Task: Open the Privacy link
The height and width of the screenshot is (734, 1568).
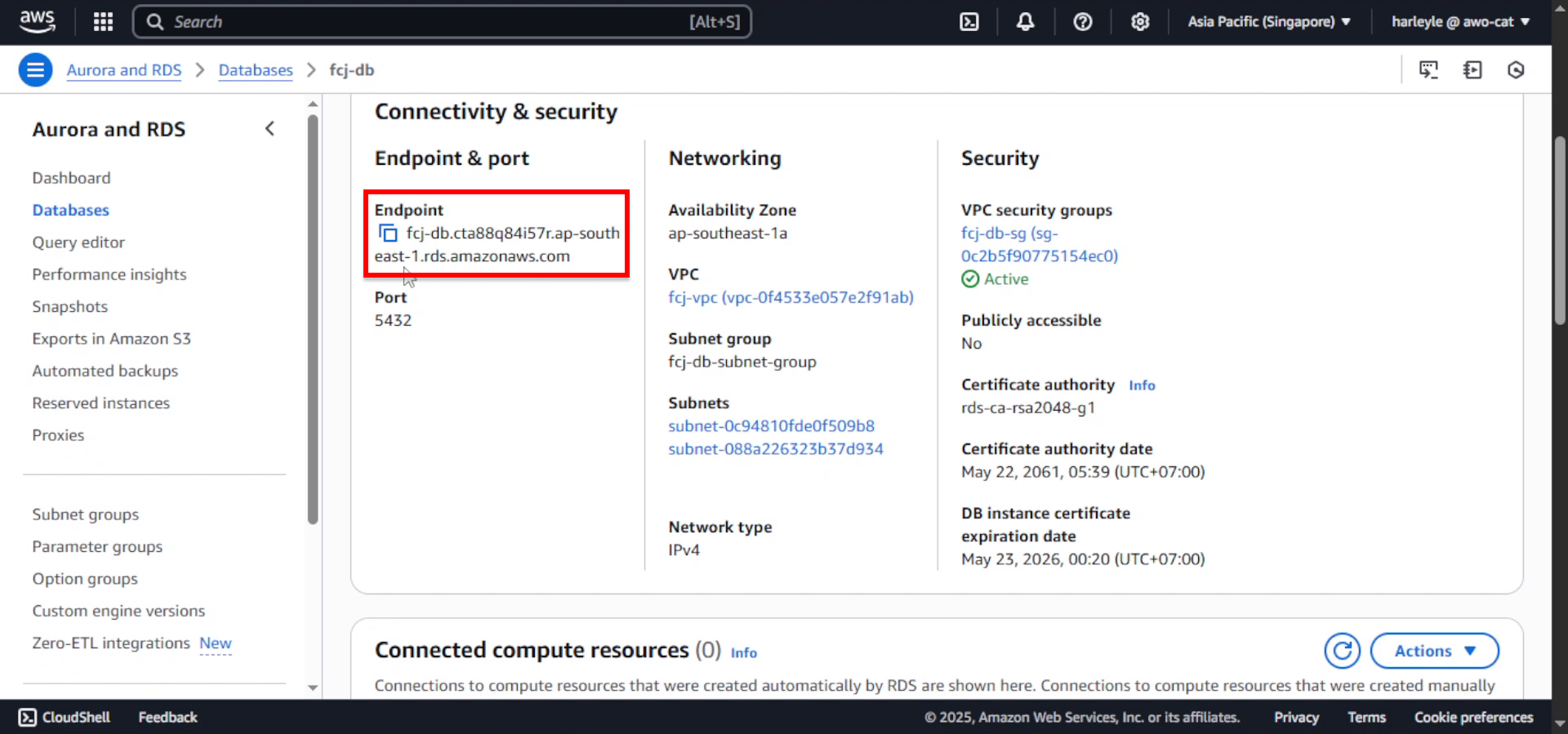Action: 1296,717
